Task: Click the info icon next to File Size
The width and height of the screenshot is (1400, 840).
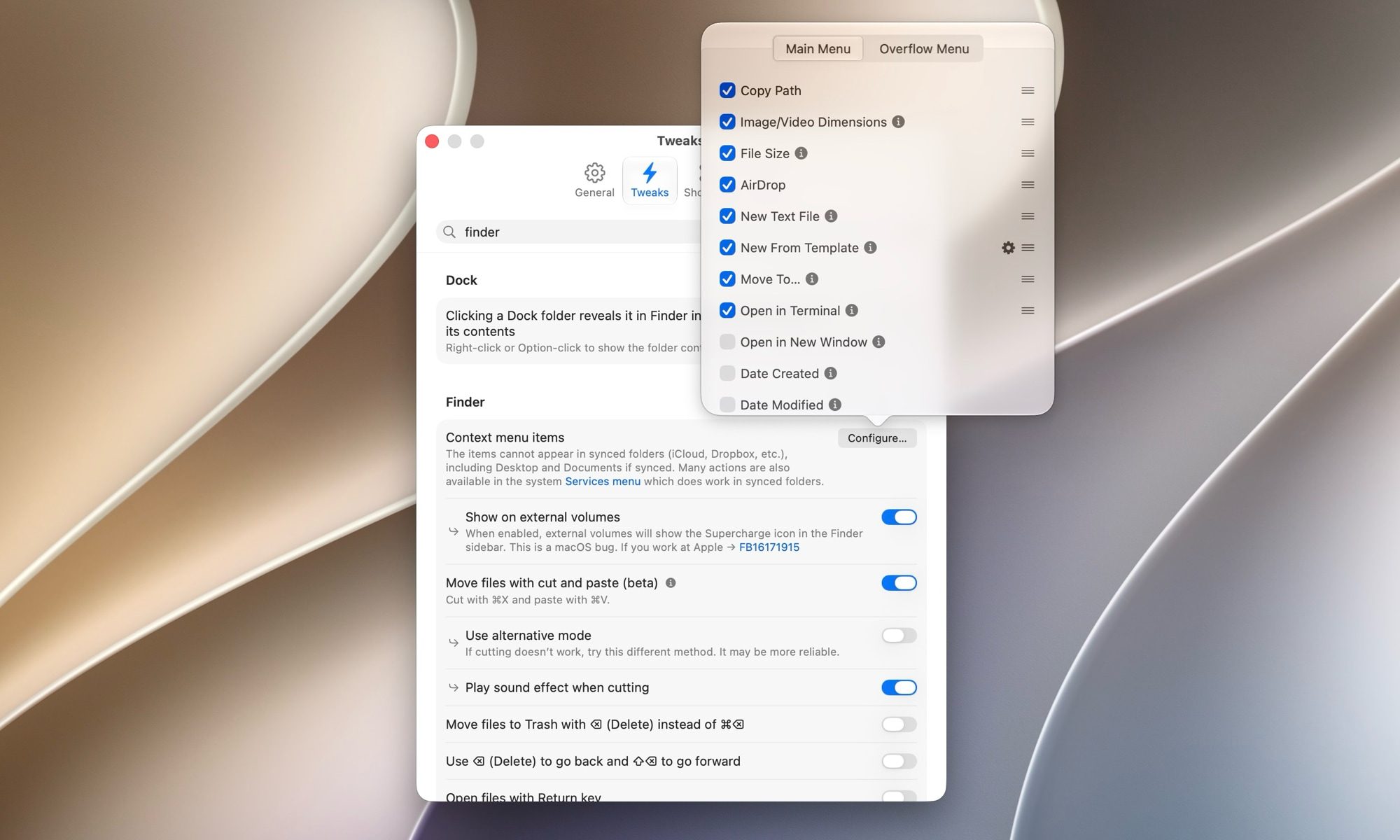Action: 801,153
